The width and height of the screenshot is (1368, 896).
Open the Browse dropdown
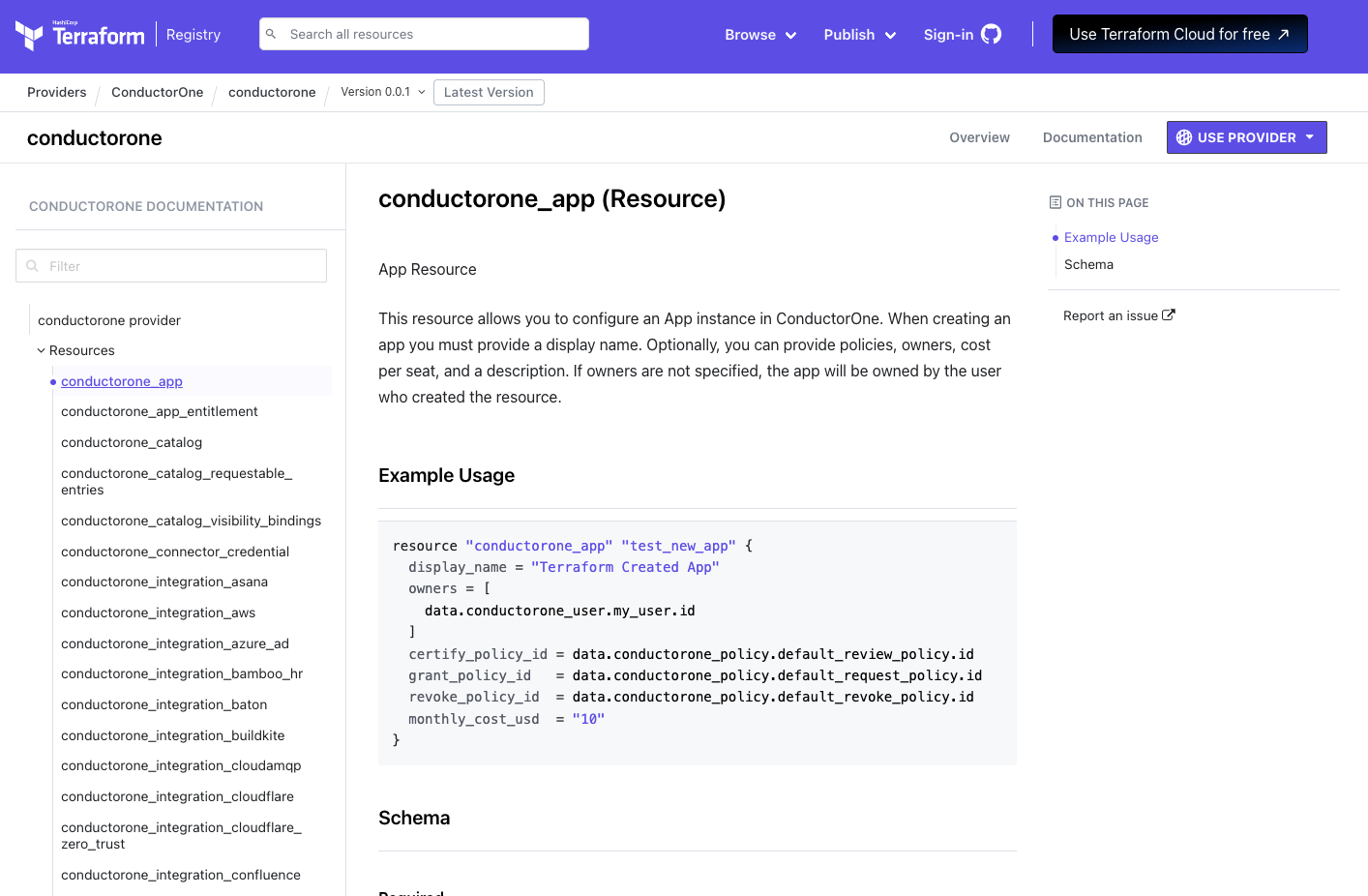point(760,34)
